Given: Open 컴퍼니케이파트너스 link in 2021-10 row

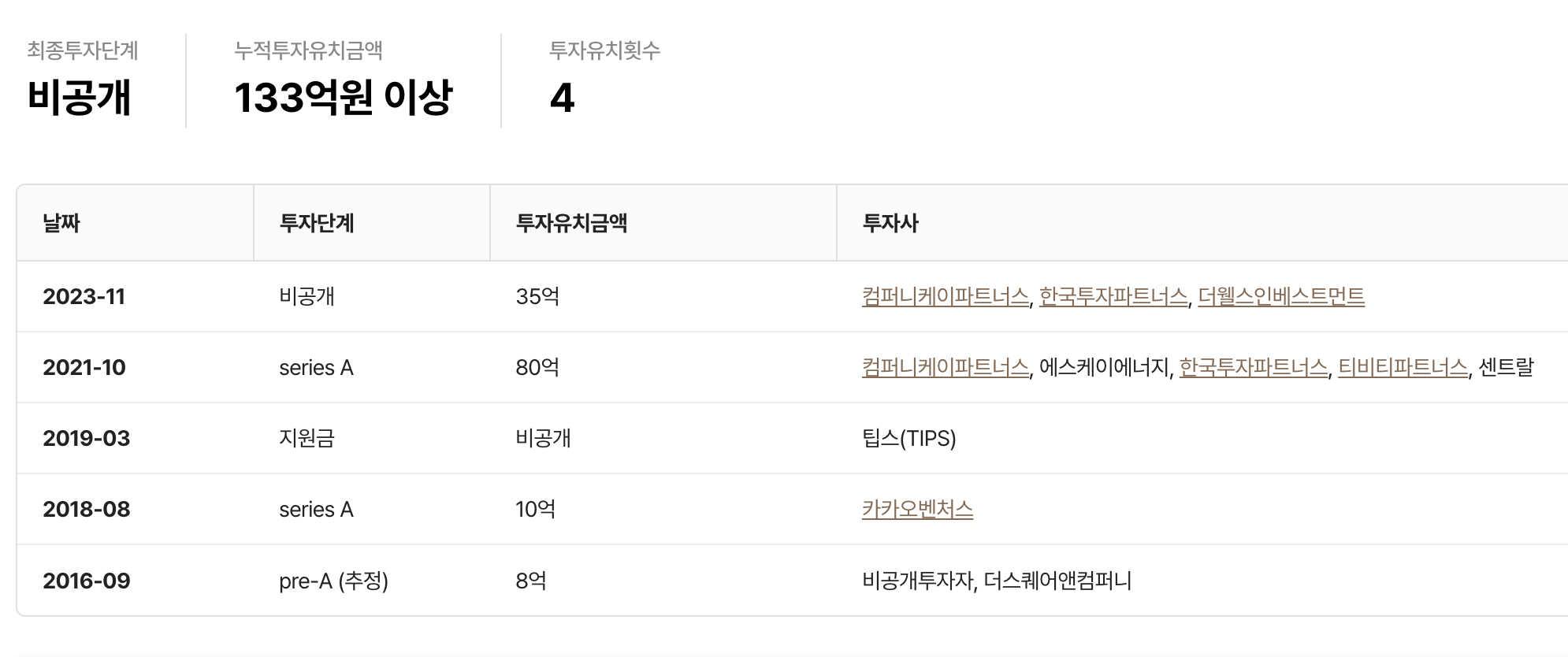Looking at the screenshot, I should click(x=945, y=367).
